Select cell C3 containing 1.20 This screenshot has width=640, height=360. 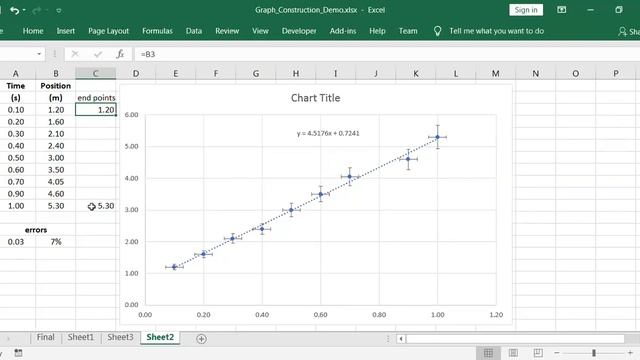pyautogui.click(x=96, y=109)
